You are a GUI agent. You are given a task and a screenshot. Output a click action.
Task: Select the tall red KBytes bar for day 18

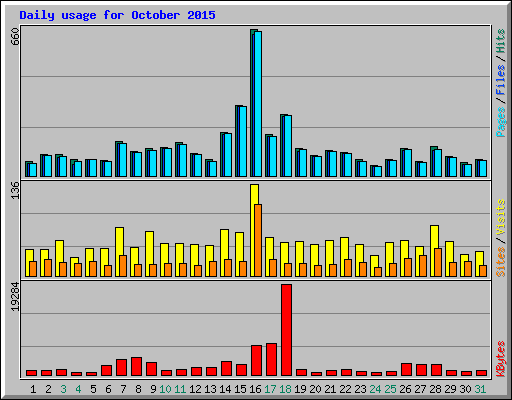pos(286,330)
